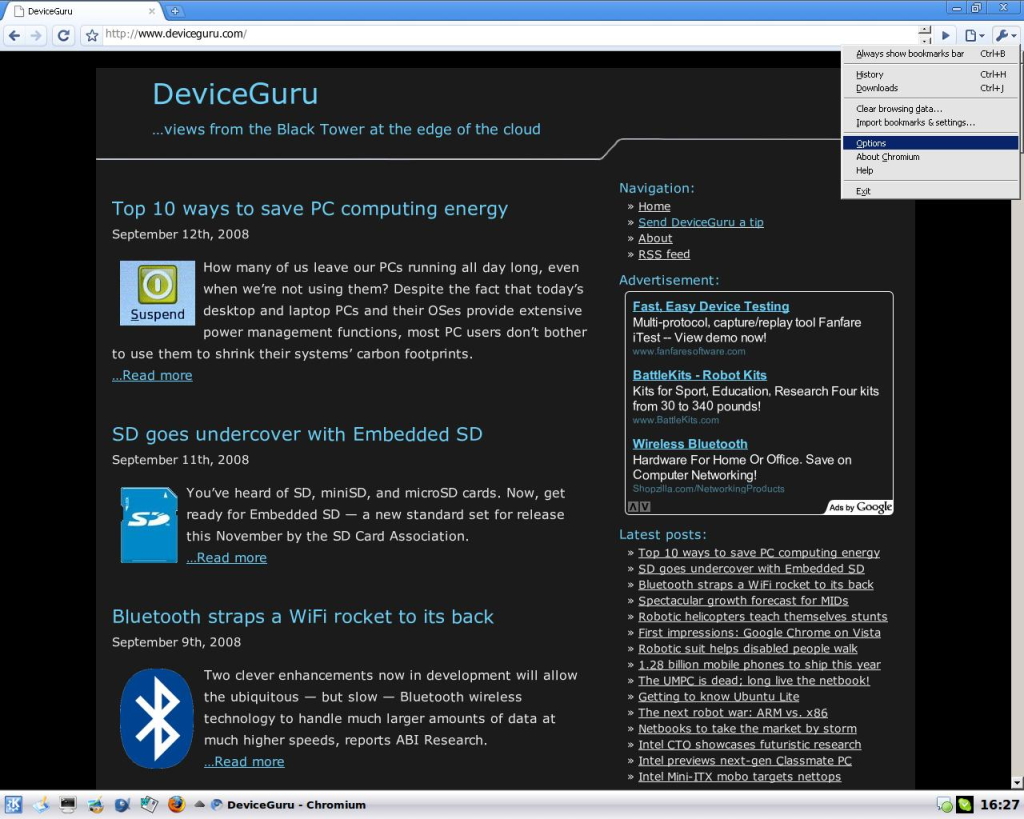Open The UMPC is dead post
Image resolution: width=1024 pixels, height=819 pixels.
(x=754, y=681)
